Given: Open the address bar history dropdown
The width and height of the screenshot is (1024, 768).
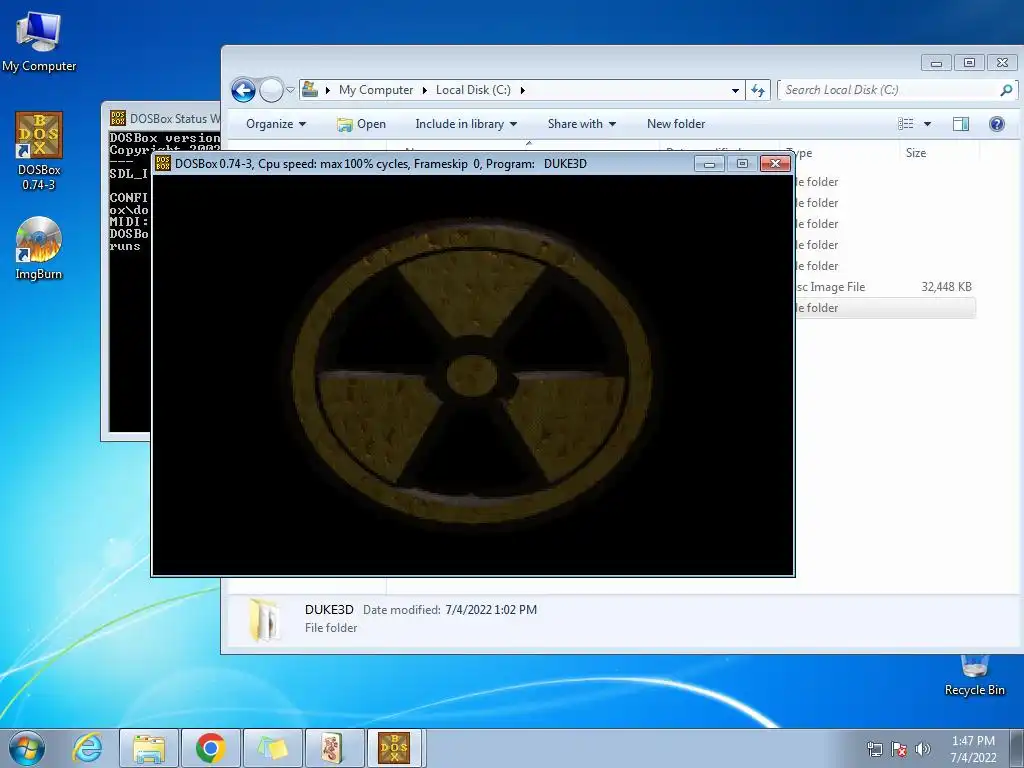Looking at the screenshot, I should coord(735,90).
